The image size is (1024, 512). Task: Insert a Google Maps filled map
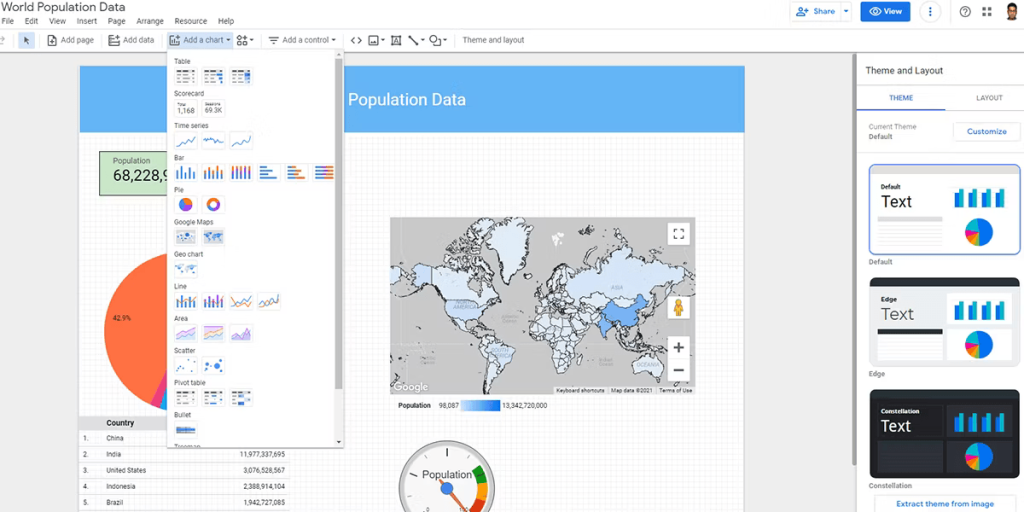(213, 236)
